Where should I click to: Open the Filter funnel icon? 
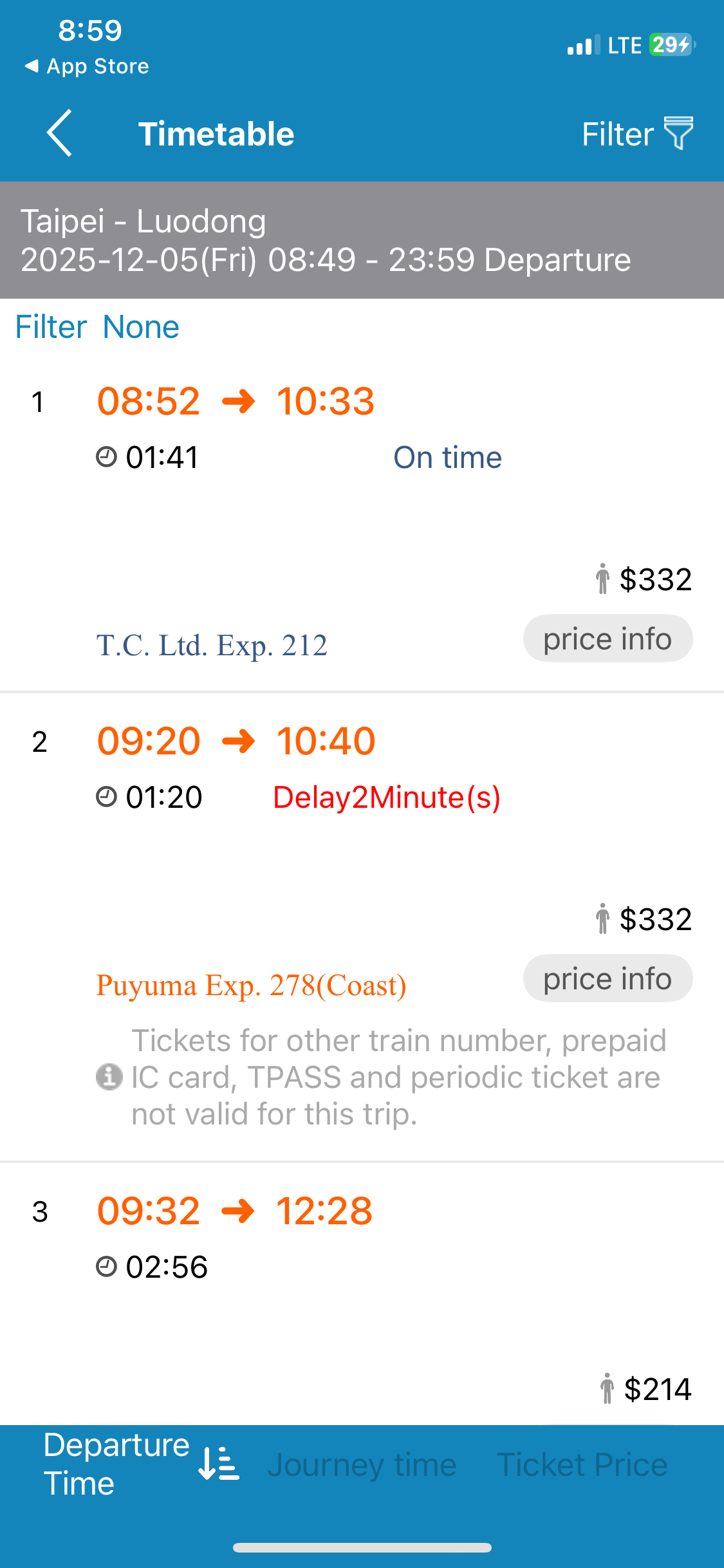[x=678, y=133]
